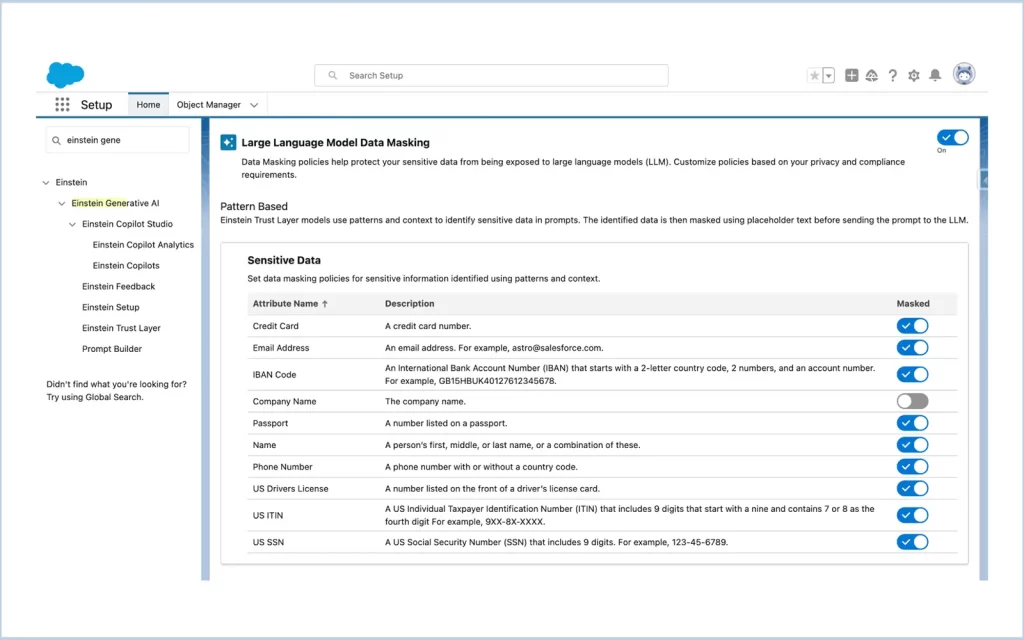1024x640 pixels.
Task: Select the 'Company Name' attribute cell
Action: (284, 402)
